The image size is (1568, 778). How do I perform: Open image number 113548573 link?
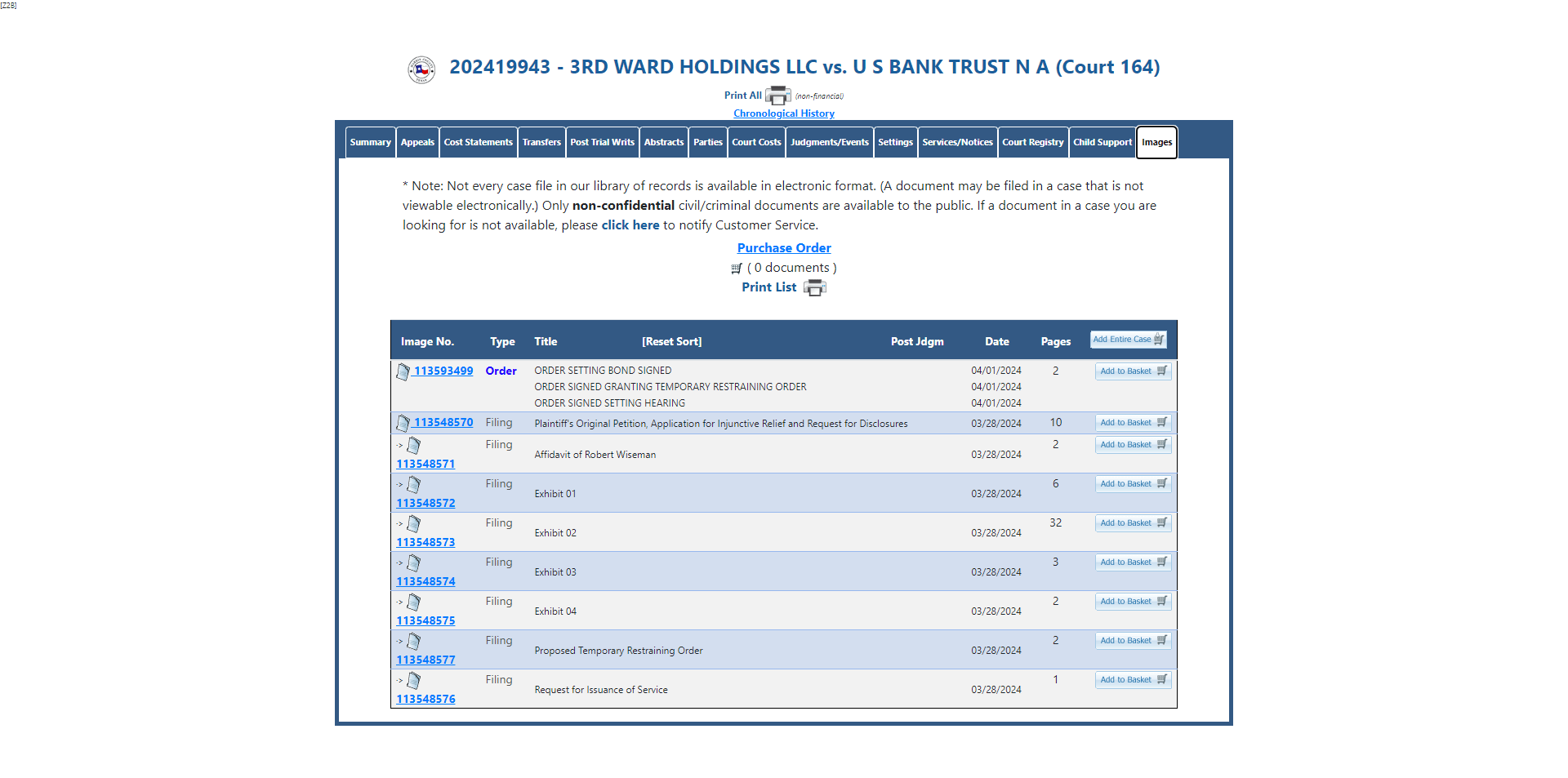pos(425,542)
